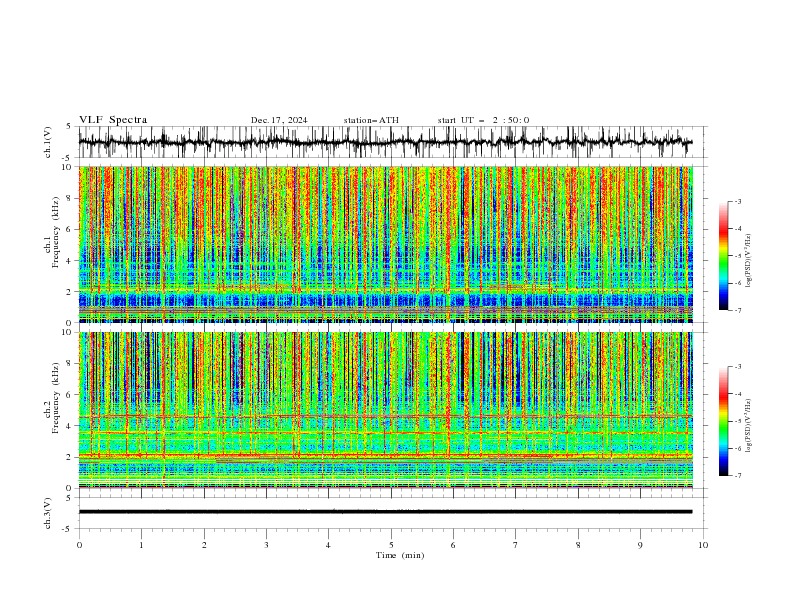
Task: Click the ch.3 voltage waveform trace
Action: pos(386,512)
